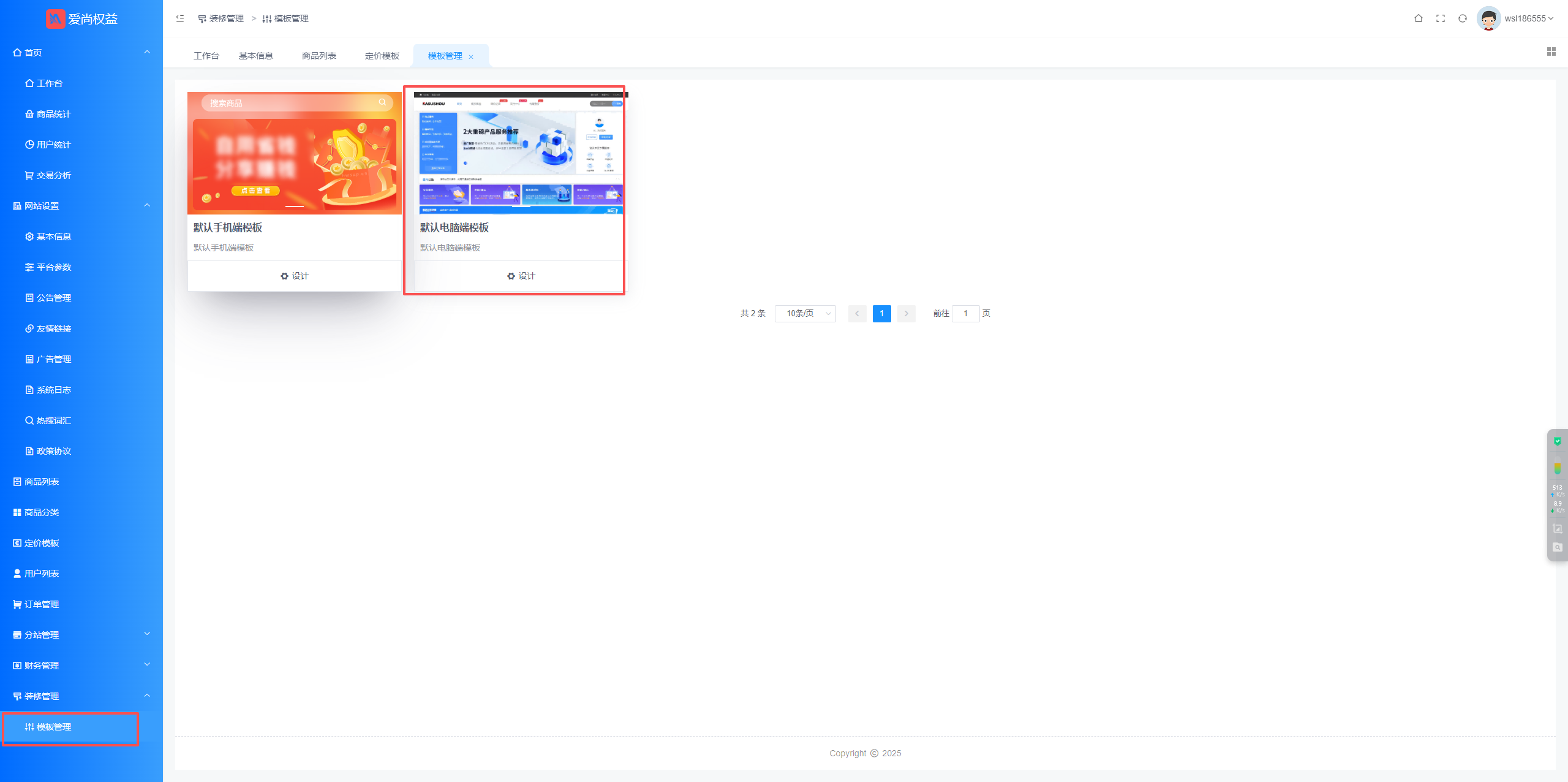Click 设计 under 默认手机端模板

point(295,276)
